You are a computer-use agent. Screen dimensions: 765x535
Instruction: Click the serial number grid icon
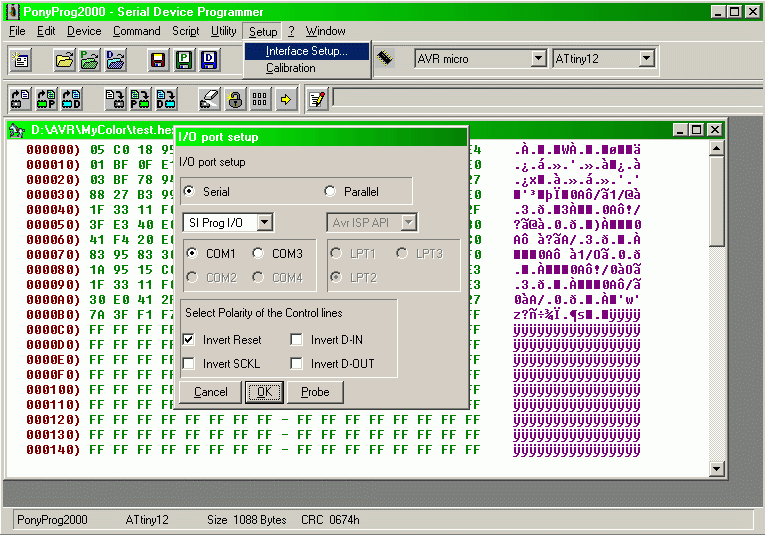(260, 99)
